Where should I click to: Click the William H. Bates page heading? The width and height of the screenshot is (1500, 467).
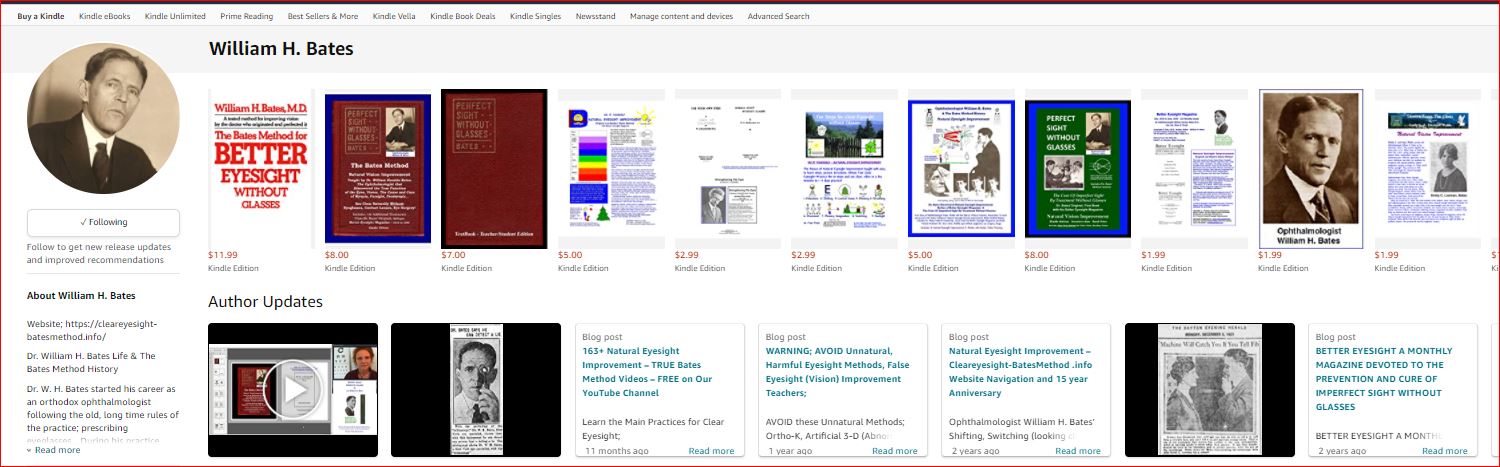click(281, 48)
